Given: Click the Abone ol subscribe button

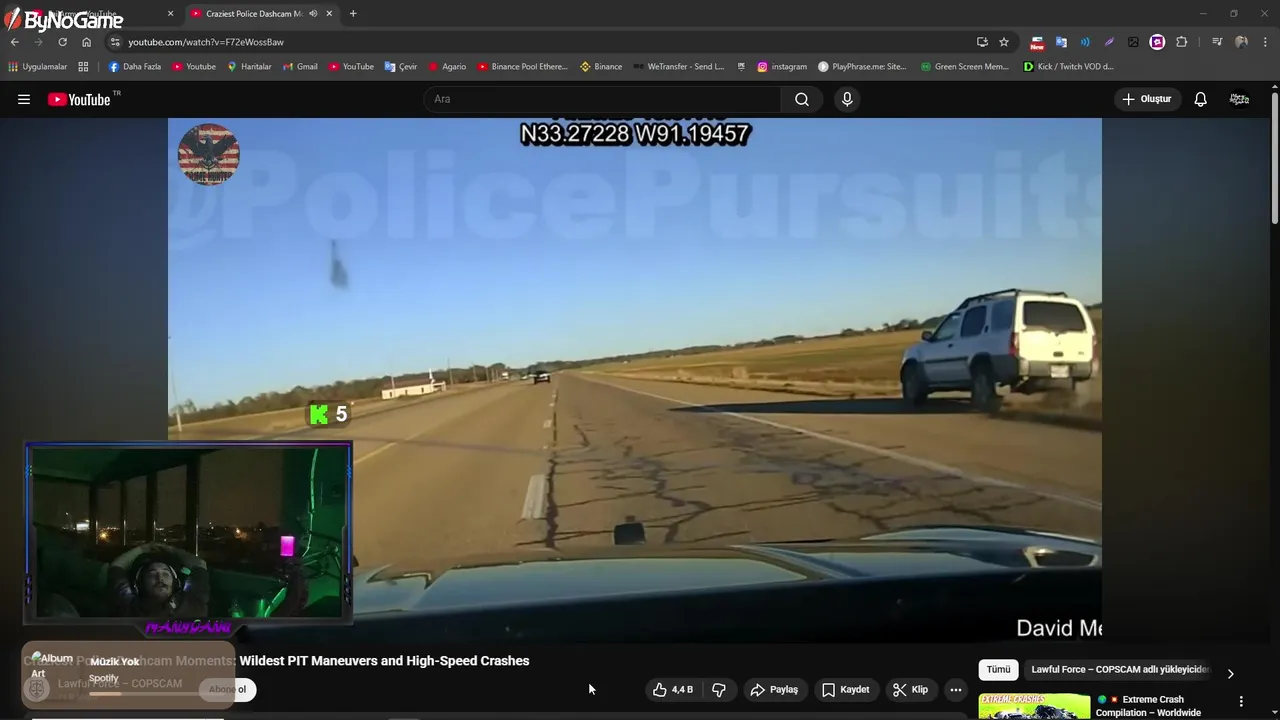Looking at the screenshot, I should pyautogui.click(x=227, y=689).
